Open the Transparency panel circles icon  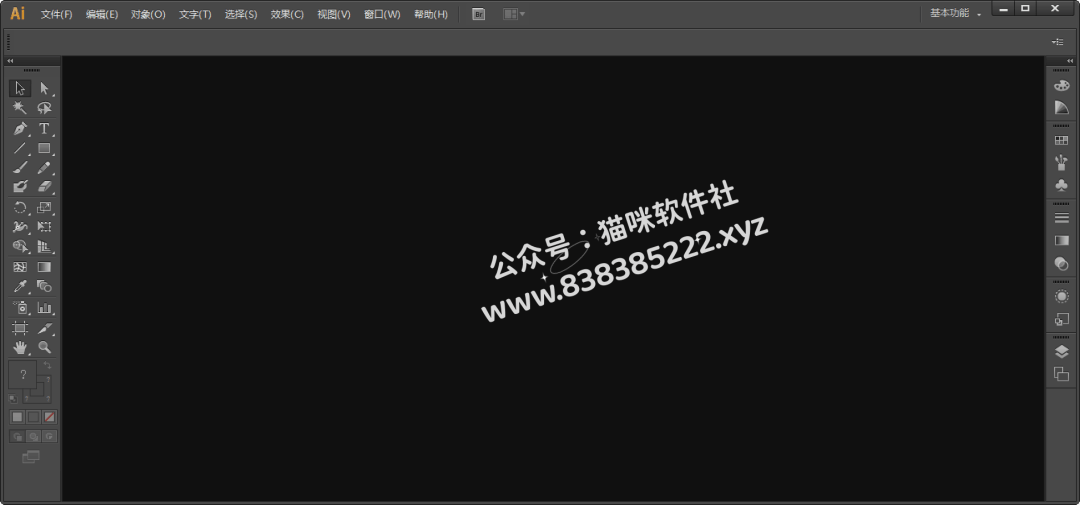point(1061,262)
